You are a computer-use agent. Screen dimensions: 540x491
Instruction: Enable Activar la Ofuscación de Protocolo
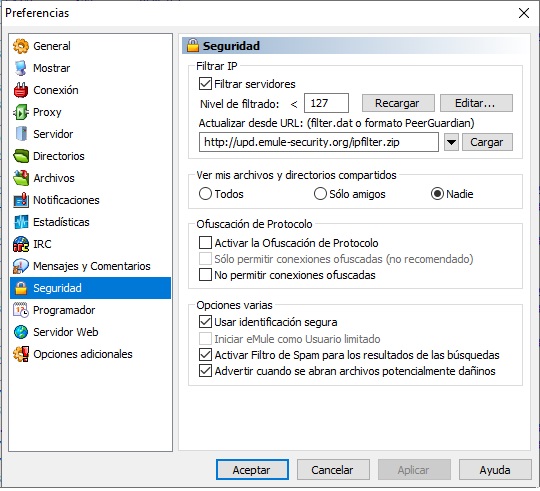(x=205, y=243)
